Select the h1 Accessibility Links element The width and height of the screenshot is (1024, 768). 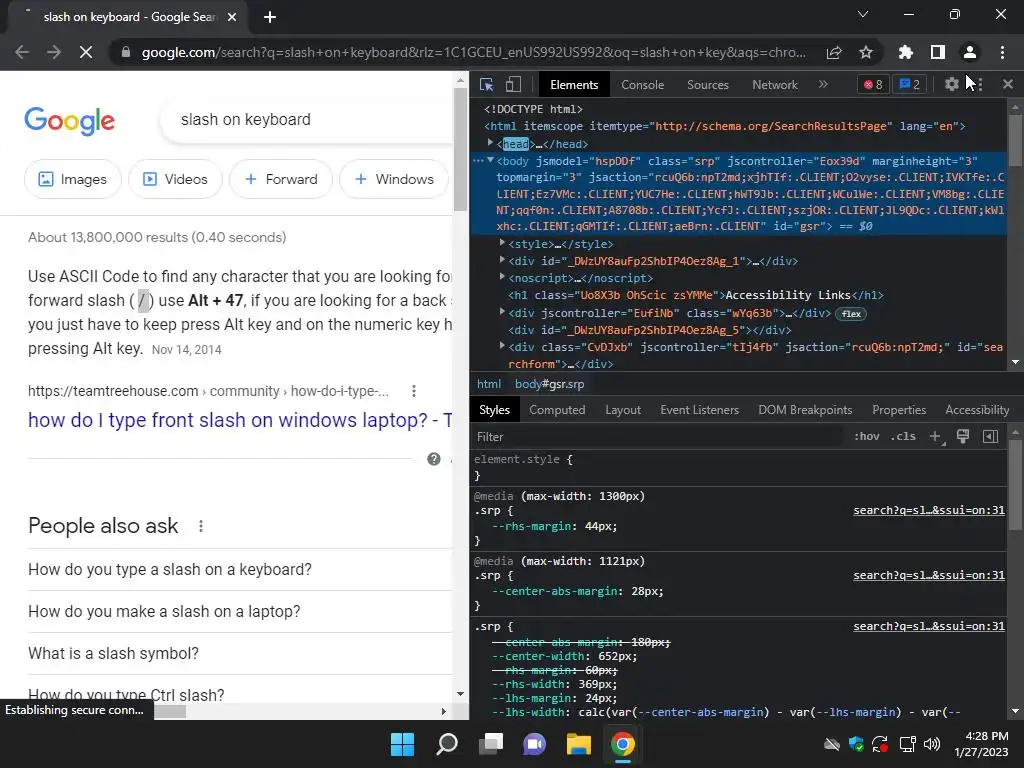point(696,295)
